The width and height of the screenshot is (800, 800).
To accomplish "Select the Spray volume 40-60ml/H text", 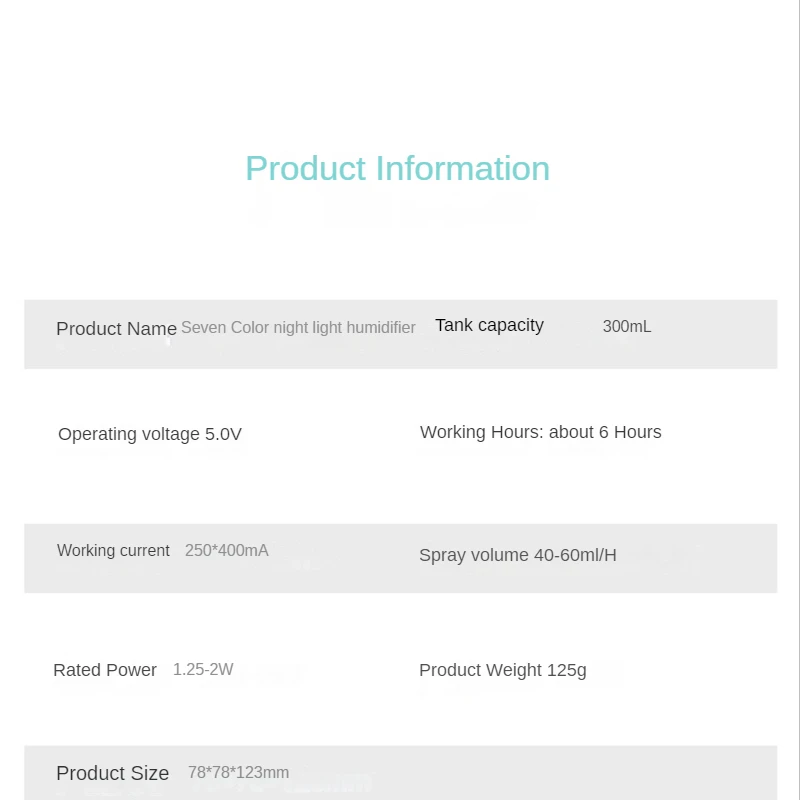I will click(517, 555).
